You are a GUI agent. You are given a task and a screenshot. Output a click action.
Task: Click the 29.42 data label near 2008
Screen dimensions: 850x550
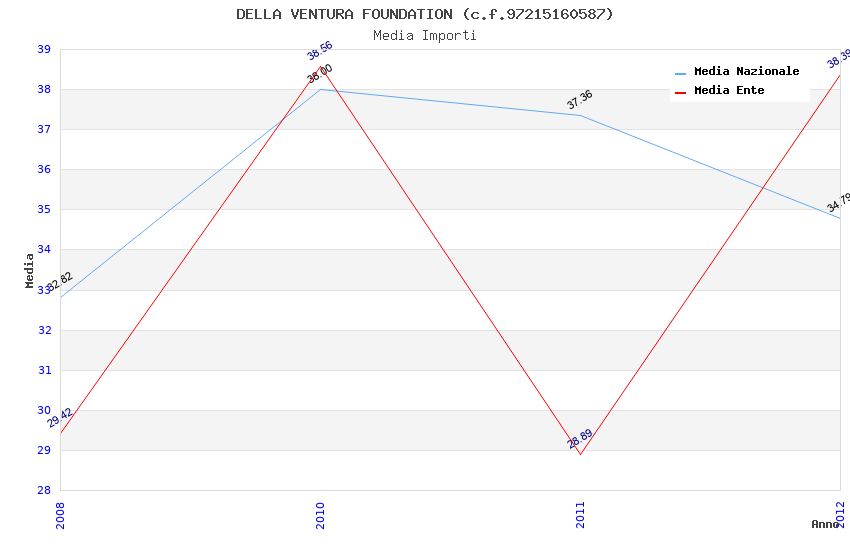[x=60, y=418]
